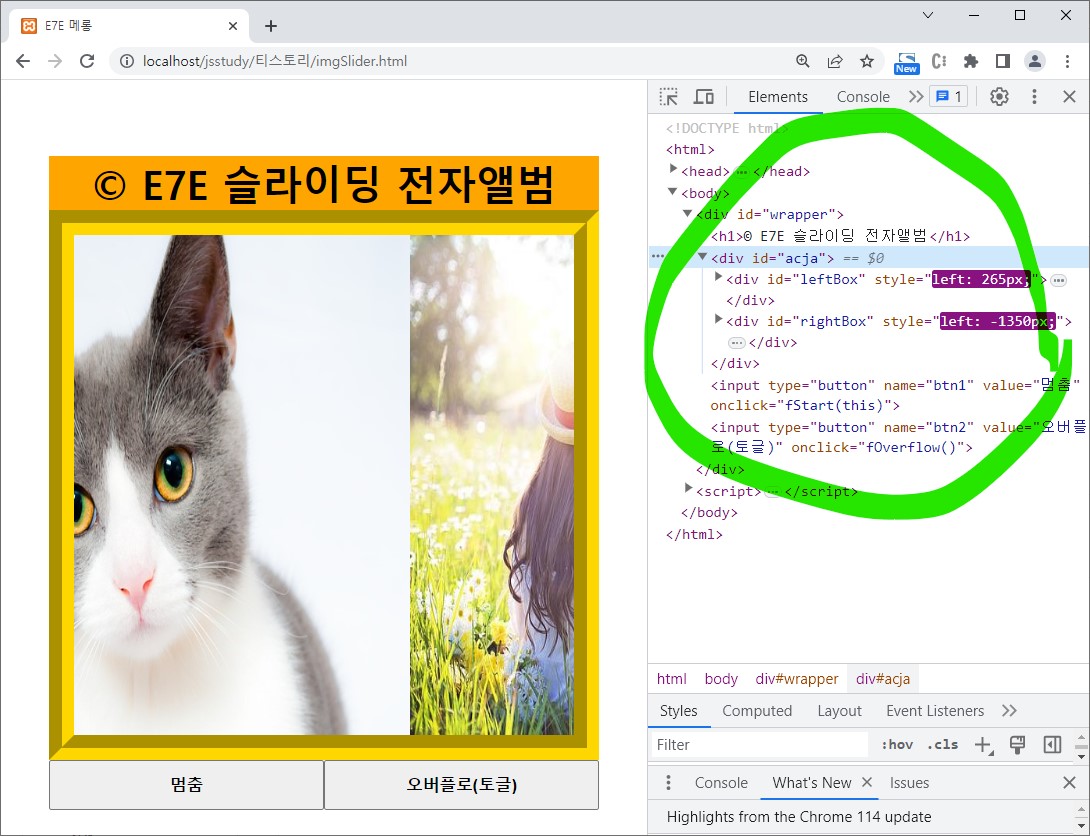Screen dimensions: 1090x836
Task: Click the meadow girl image in slider
Action: (491, 485)
